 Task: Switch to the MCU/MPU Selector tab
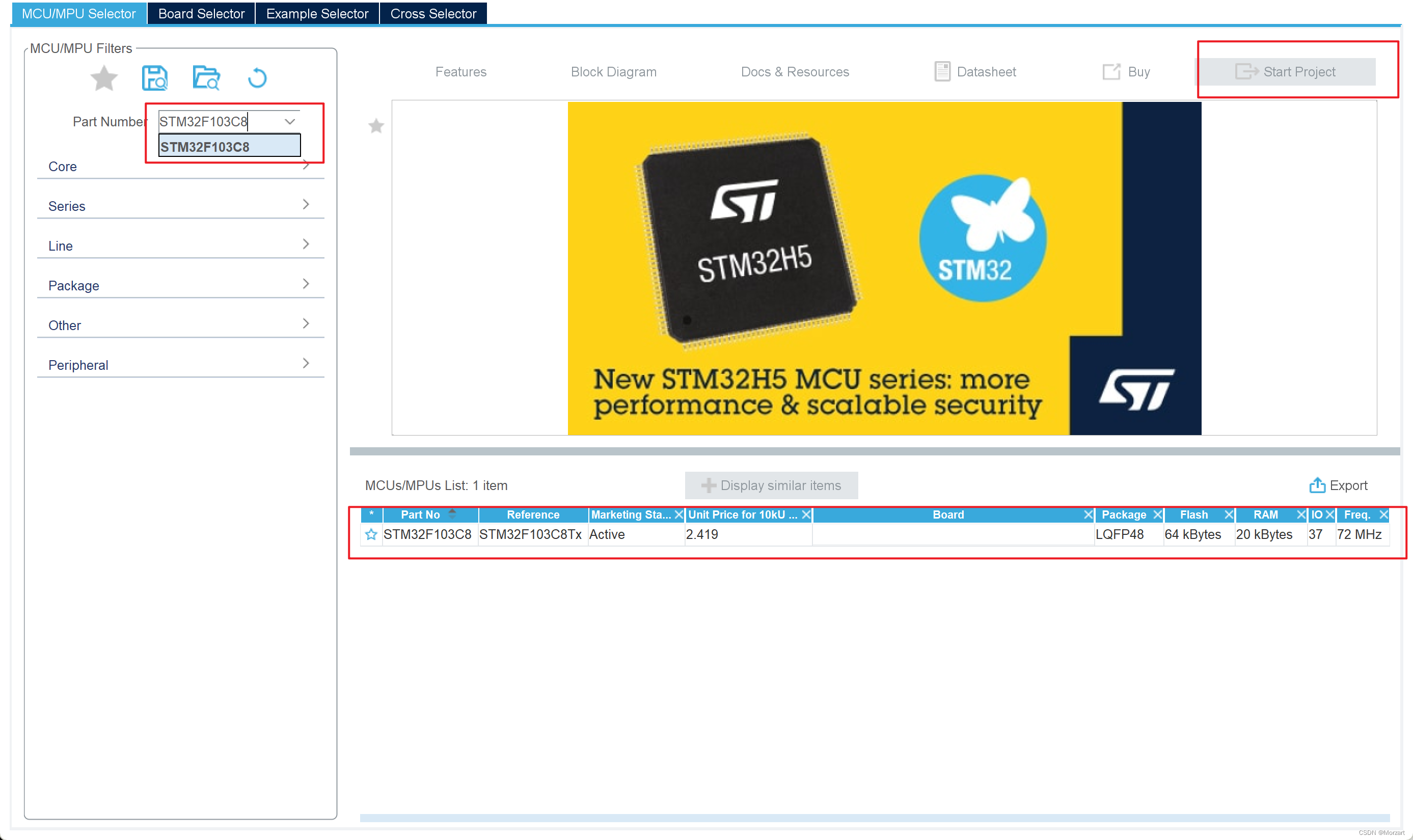click(78, 14)
